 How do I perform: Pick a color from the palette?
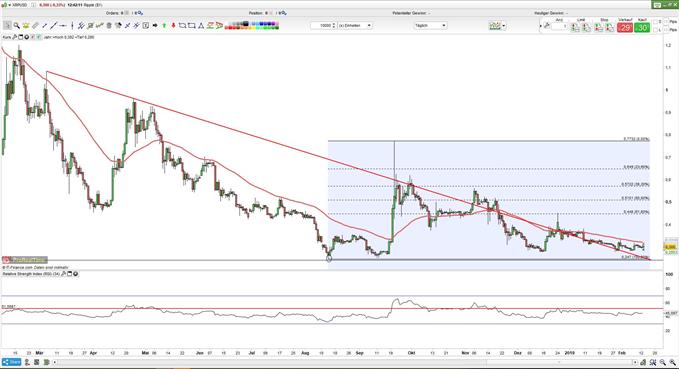tap(252, 26)
